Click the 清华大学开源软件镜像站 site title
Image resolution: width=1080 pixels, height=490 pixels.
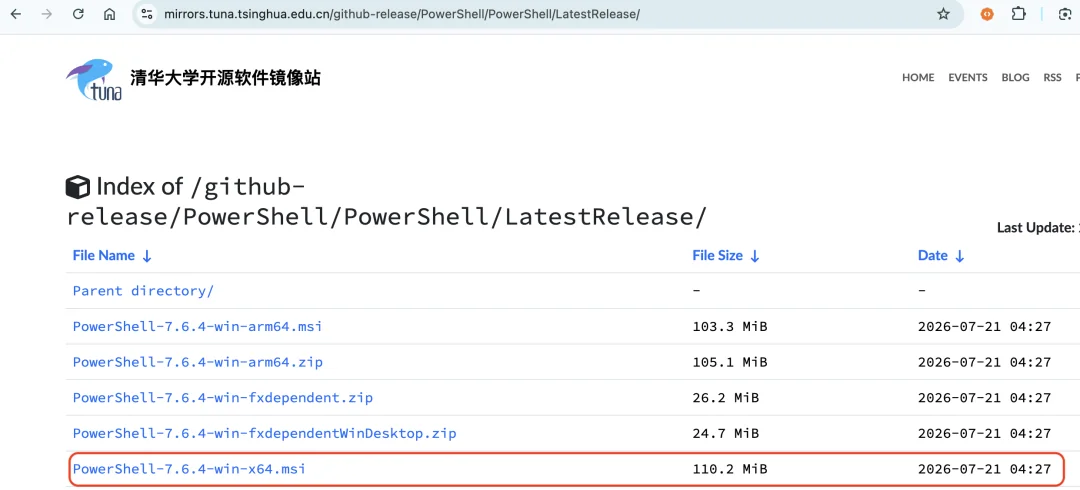[x=225, y=77]
